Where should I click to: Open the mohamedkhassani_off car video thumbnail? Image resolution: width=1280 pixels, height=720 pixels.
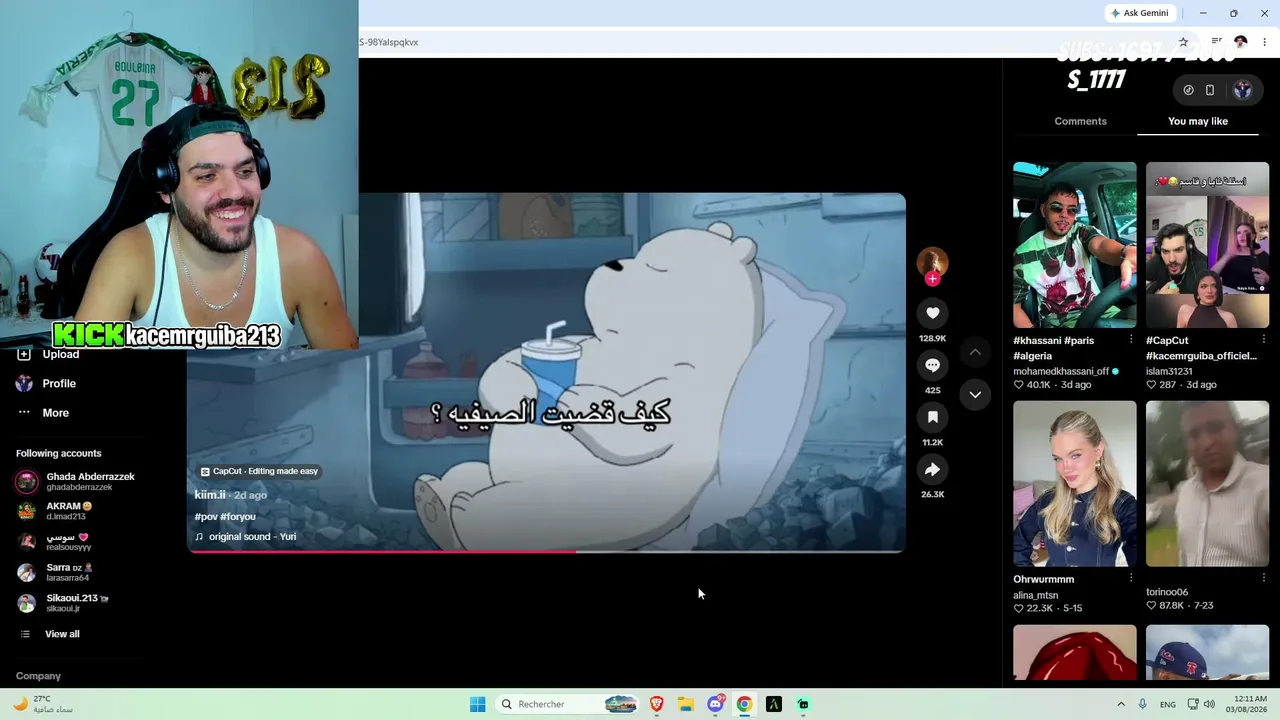pyautogui.click(x=1075, y=245)
